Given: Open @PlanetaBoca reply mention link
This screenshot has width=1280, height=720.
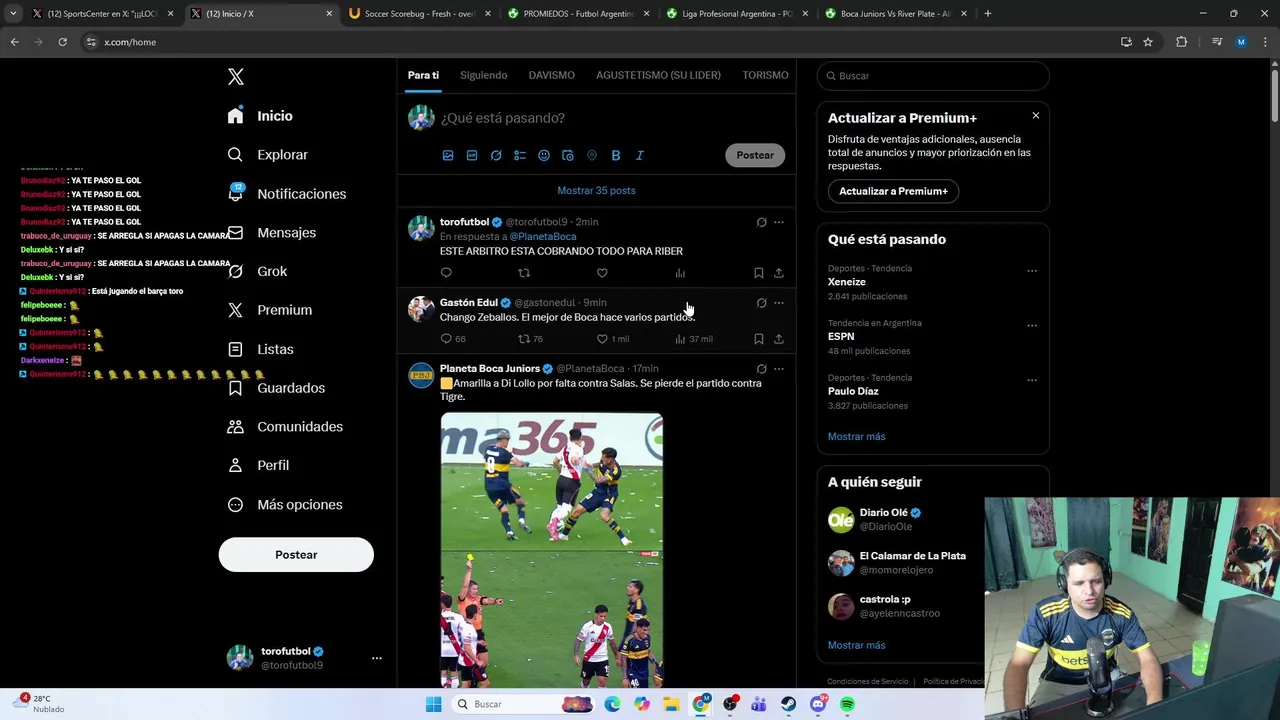Looking at the screenshot, I should [x=543, y=236].
